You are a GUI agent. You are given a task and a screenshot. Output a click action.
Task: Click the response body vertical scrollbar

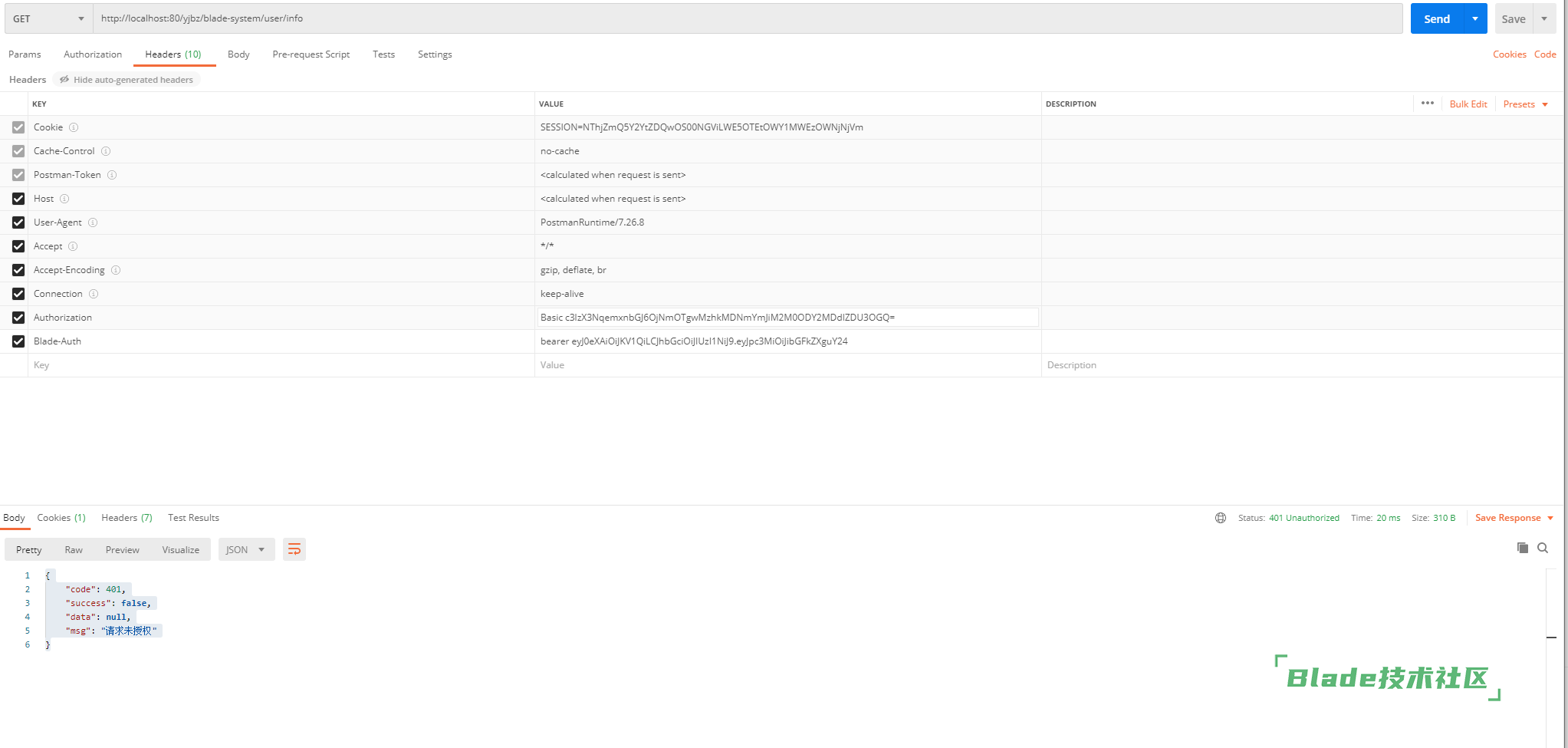[x=1550, y=638]
